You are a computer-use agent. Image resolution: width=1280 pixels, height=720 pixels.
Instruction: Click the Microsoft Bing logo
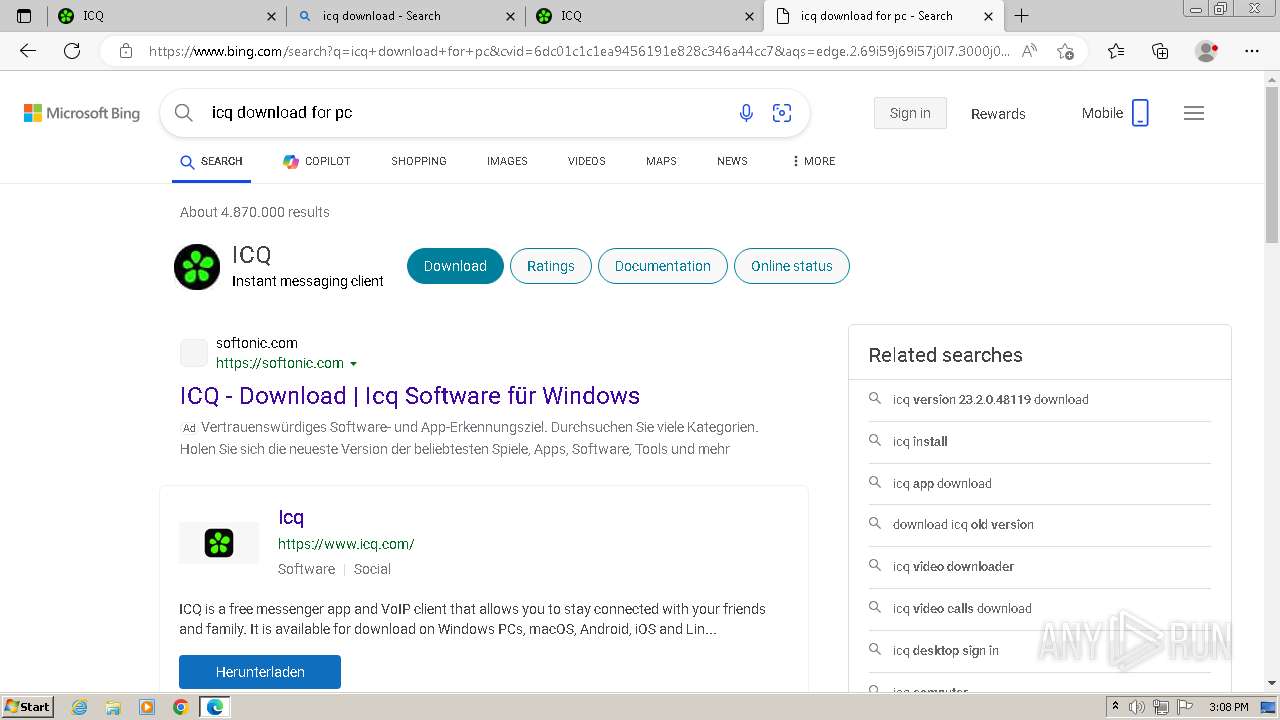pyautogui.click(x=82, y=113)
